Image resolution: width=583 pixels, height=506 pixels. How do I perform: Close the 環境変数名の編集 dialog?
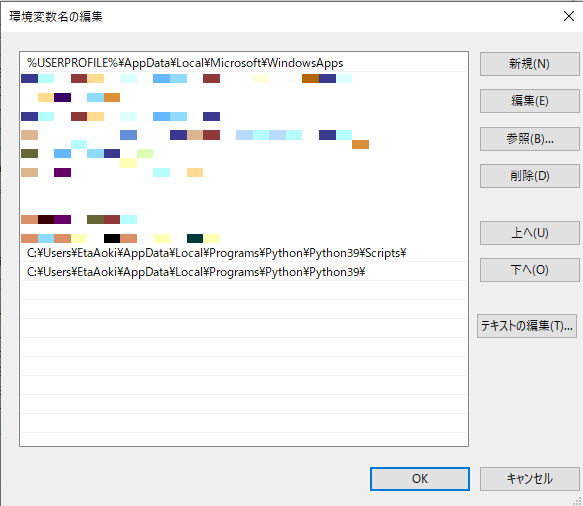click(568, 16)
